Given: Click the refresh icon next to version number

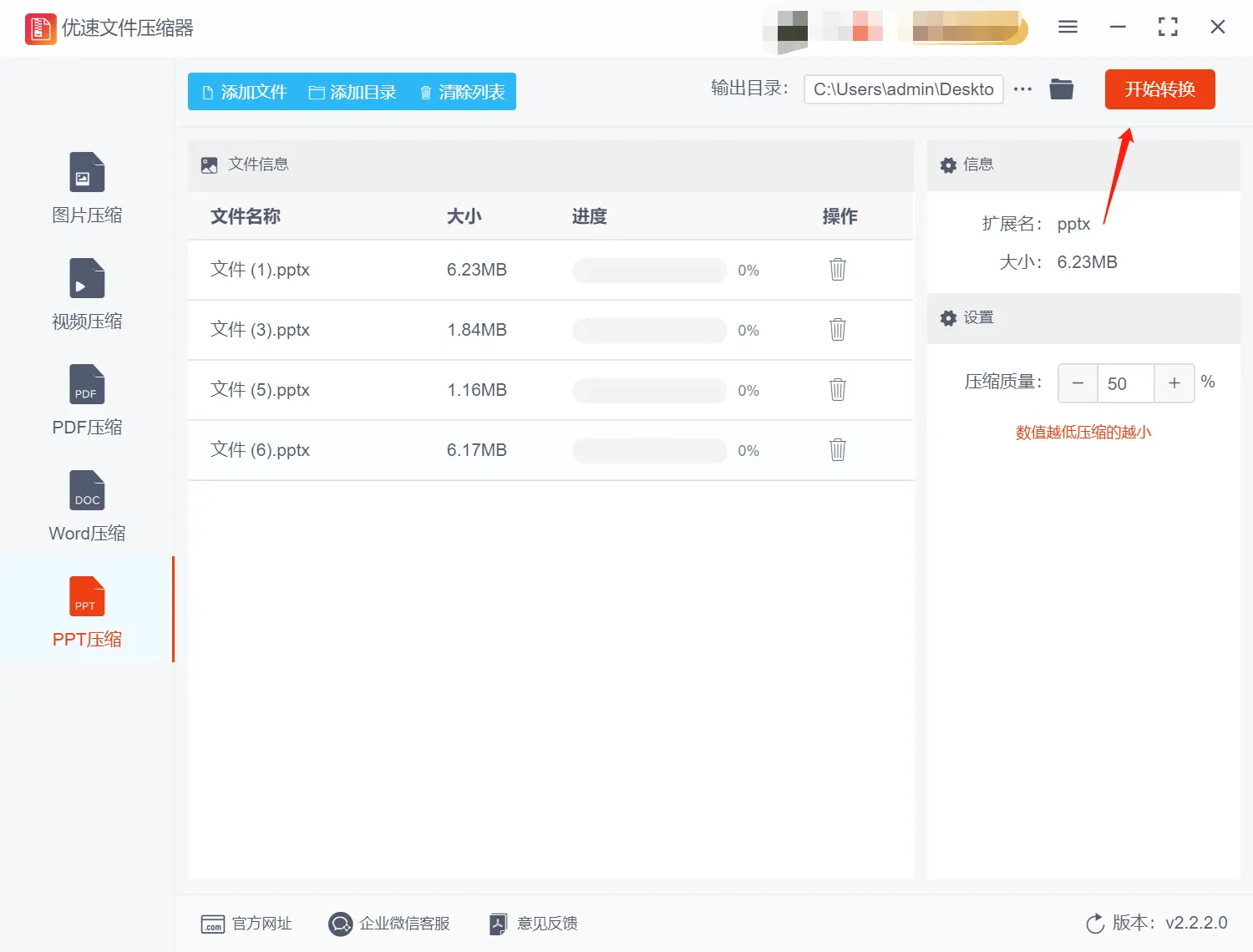Looking at the screenshot, I should click(x=1096, y=924).
